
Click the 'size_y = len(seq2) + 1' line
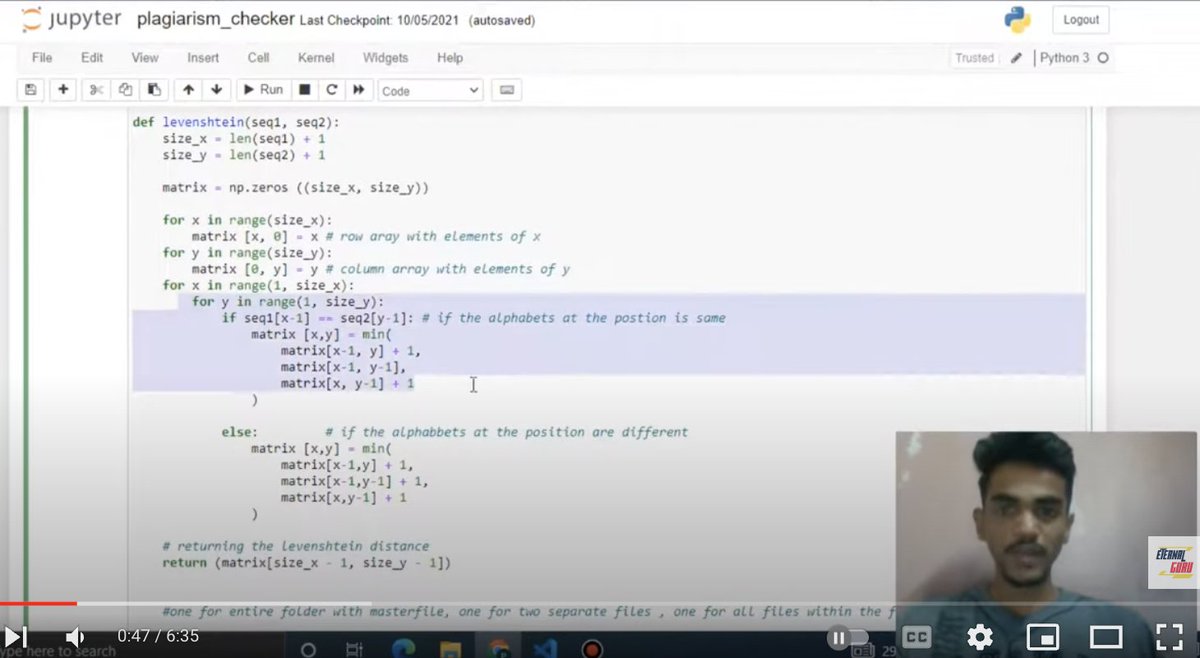[x=244, y=155]
